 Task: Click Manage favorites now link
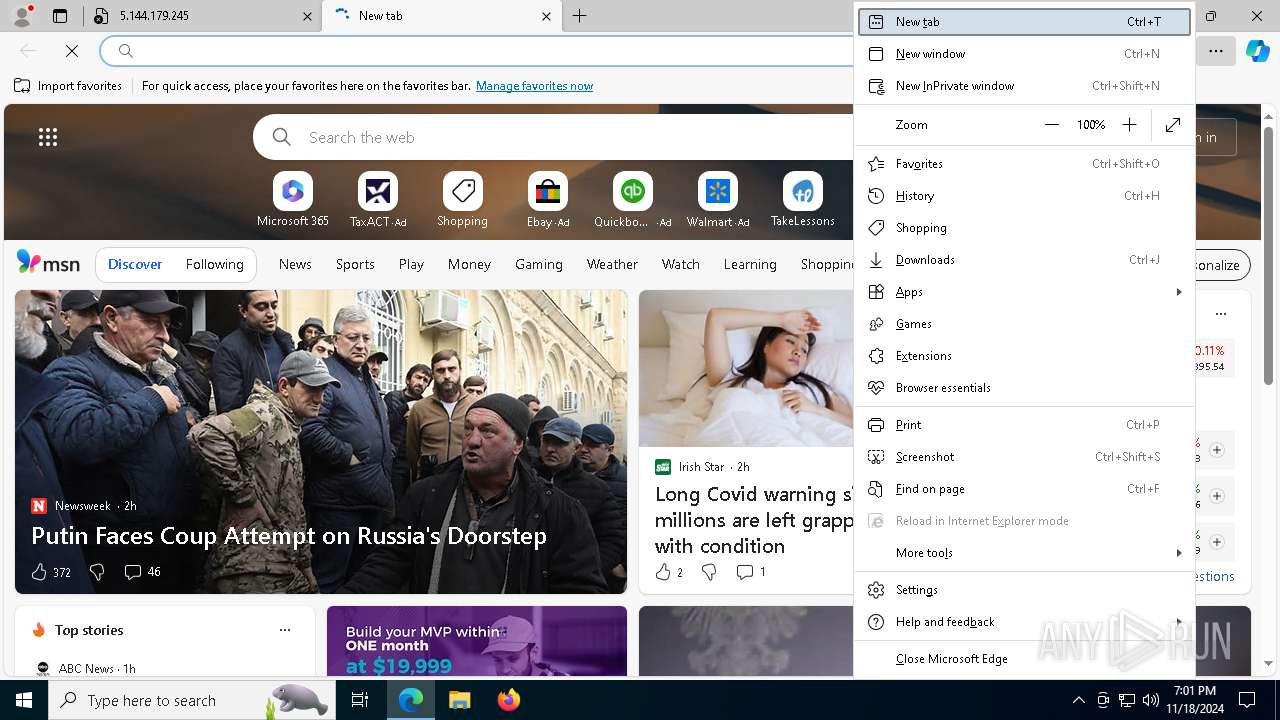pyautogui.click(x=534, y=86)
